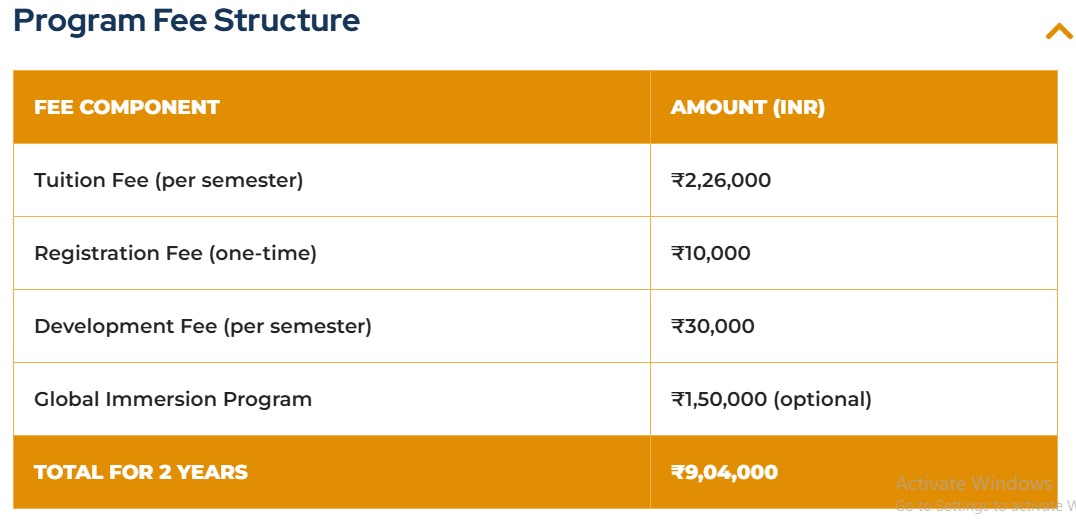Click the Global Immersion Program label

pos(173,400)
